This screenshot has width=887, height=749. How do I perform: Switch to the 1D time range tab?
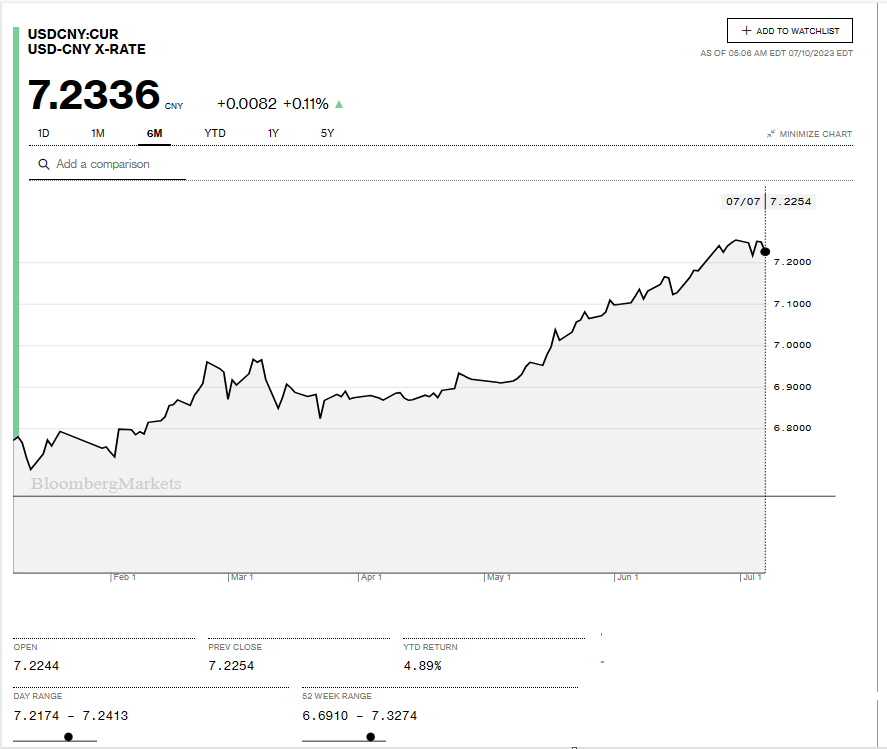tap(44, 133)
